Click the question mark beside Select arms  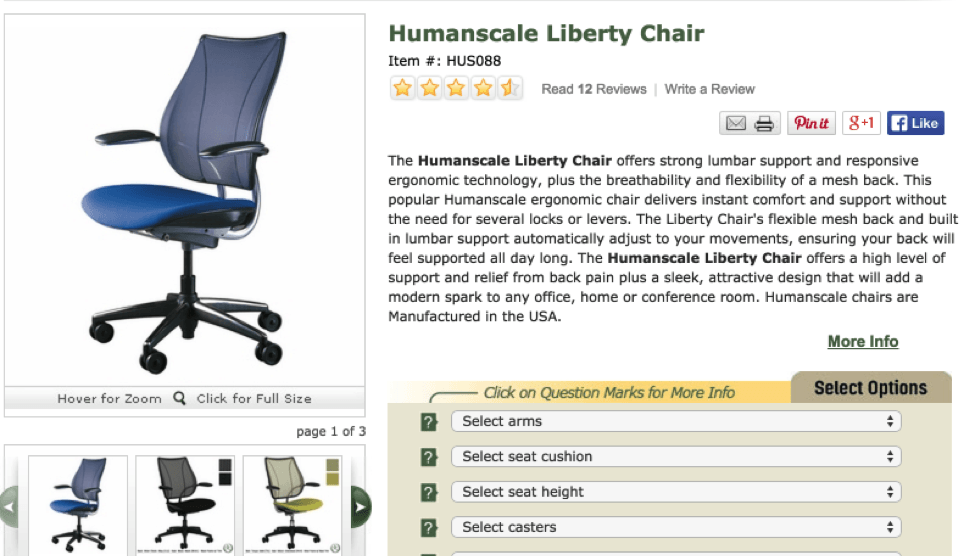pyautogui.click(x=429, y=422)
